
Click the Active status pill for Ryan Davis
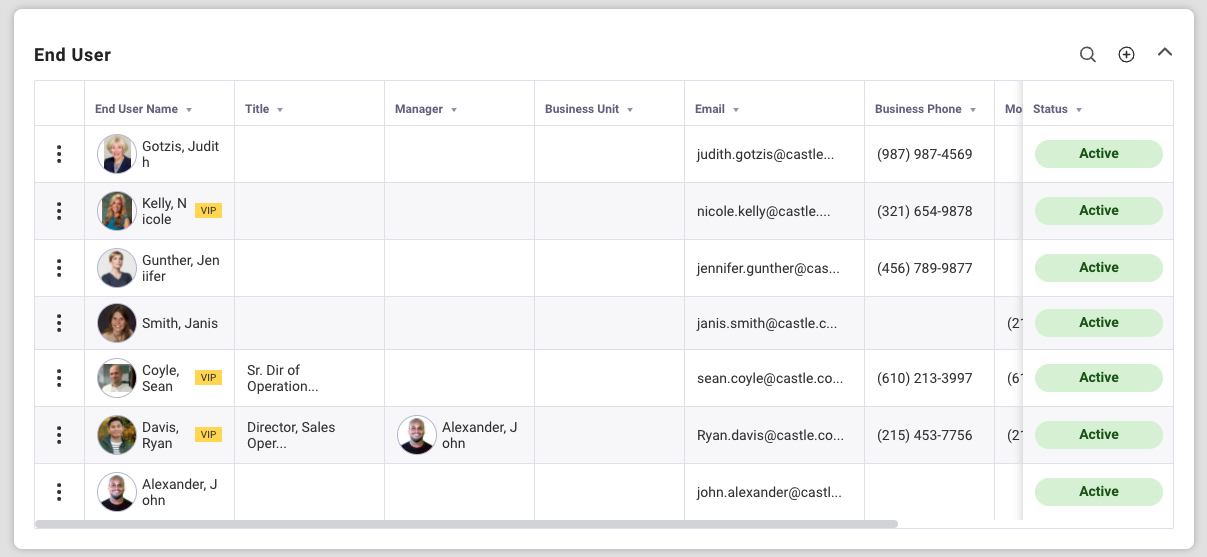point(1098,435)
